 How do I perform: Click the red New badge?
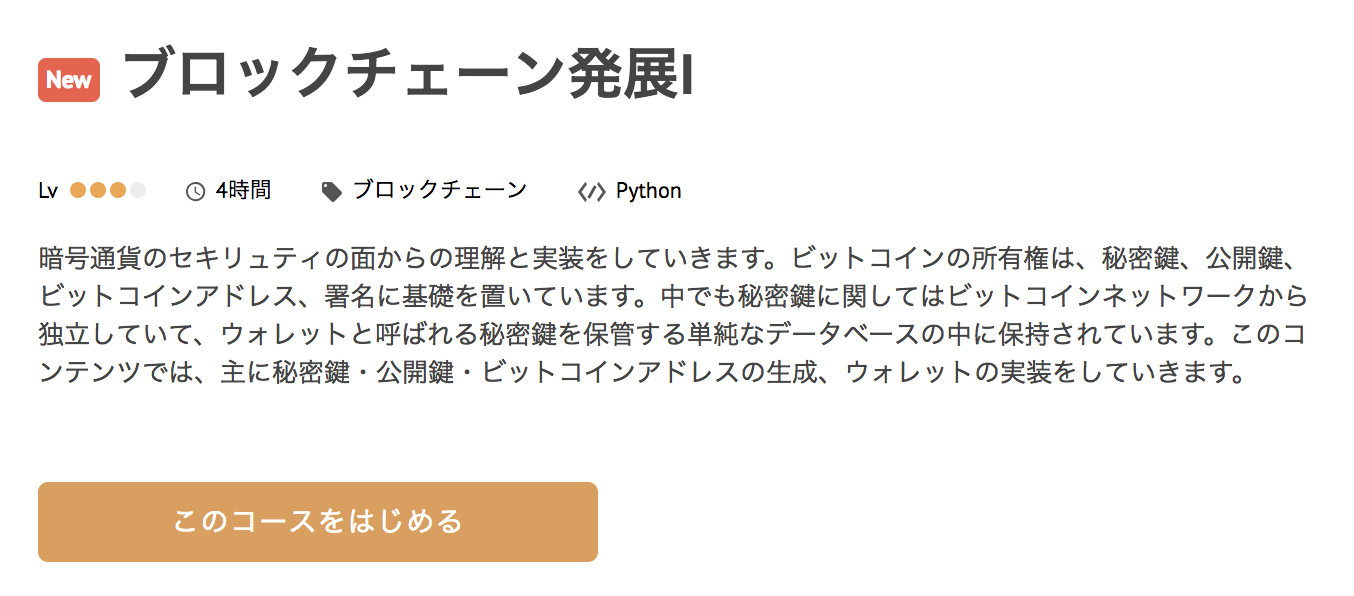click(x=69, y=80)
